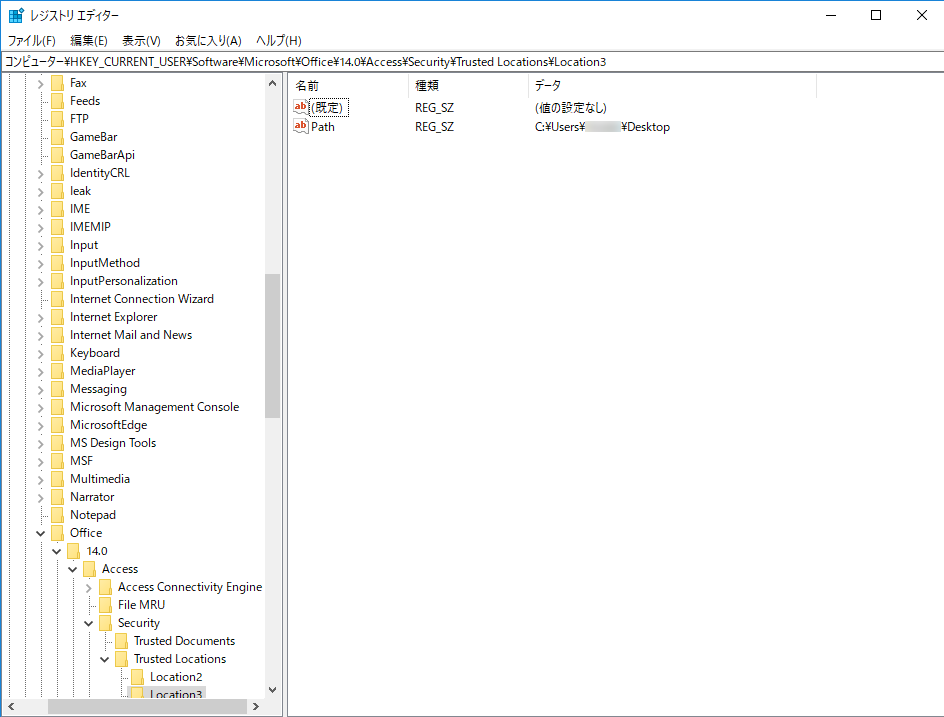Collapse the Trusted Locations key

point(105,659)
